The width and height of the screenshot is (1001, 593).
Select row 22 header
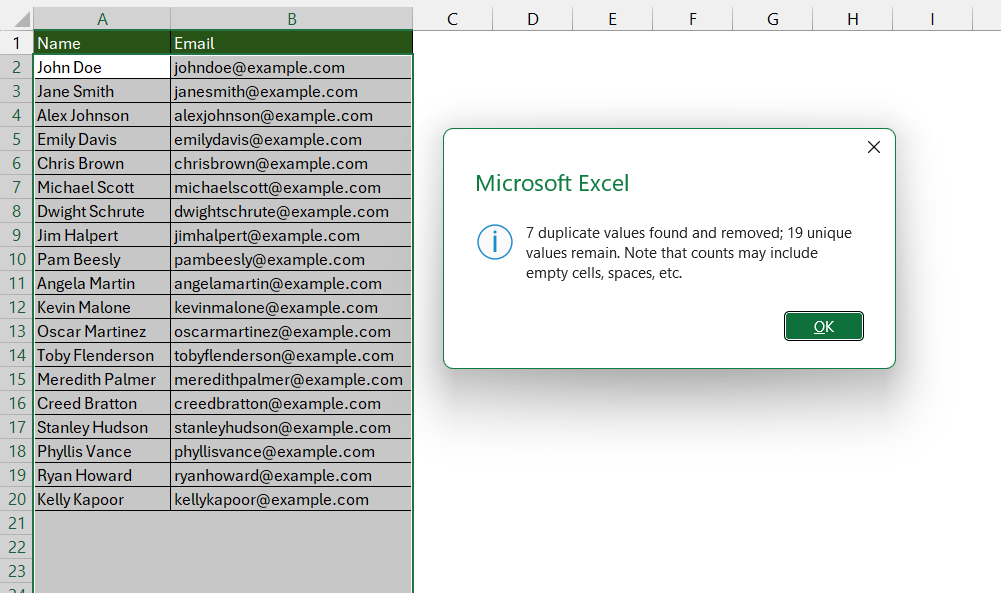click(17, 547)
